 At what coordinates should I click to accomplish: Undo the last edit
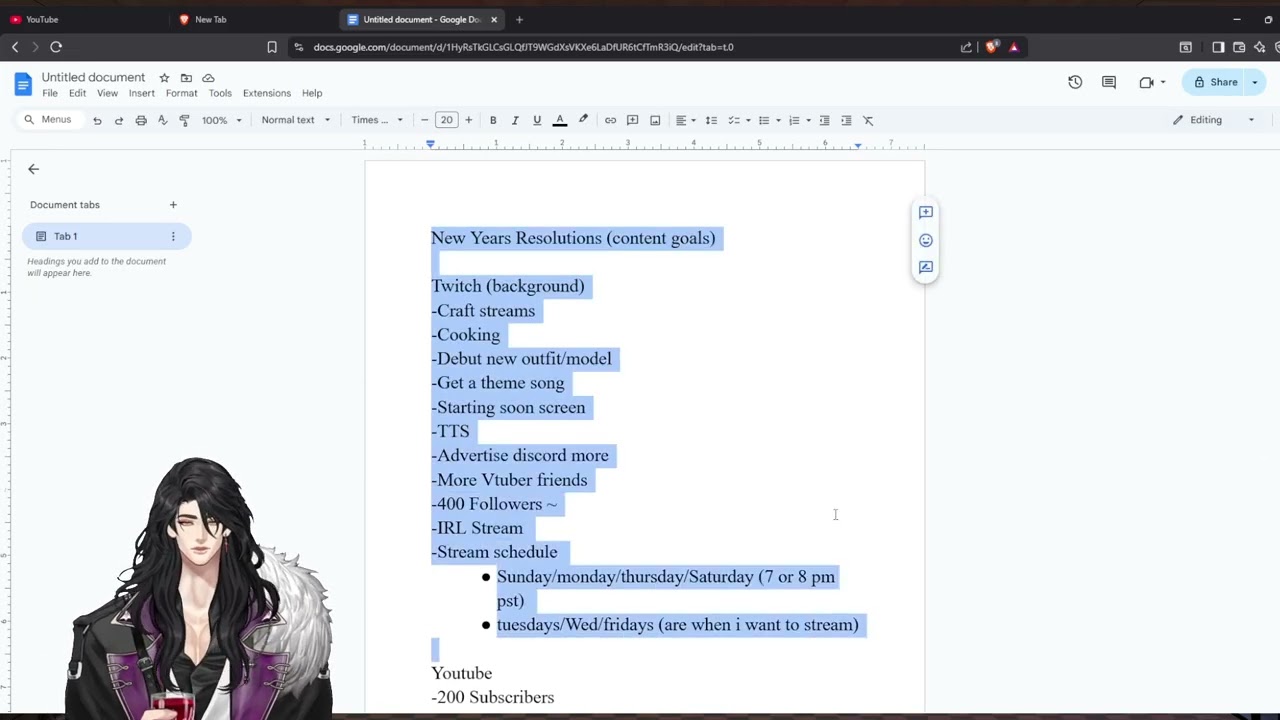97,120
